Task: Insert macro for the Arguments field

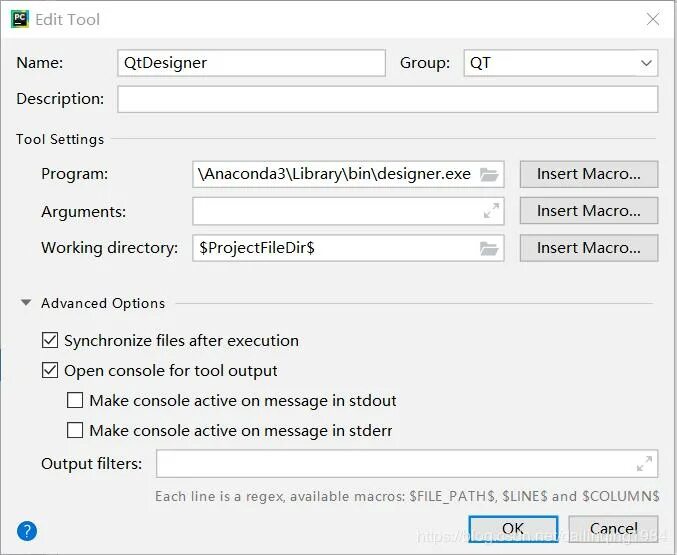Action: click(588, 211)
